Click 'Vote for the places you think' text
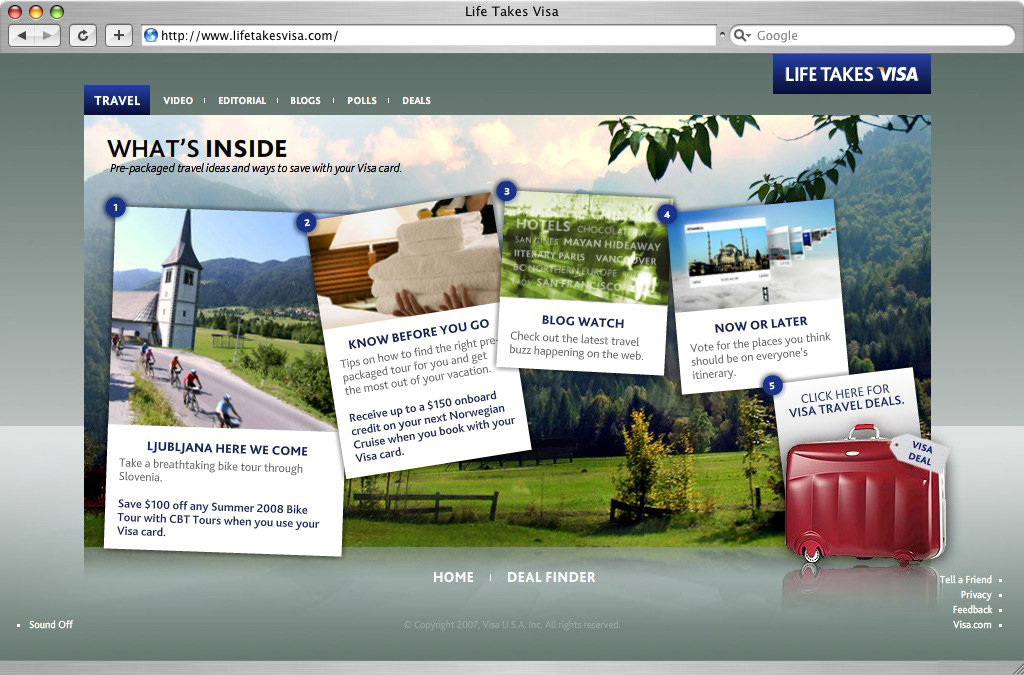 760,356
